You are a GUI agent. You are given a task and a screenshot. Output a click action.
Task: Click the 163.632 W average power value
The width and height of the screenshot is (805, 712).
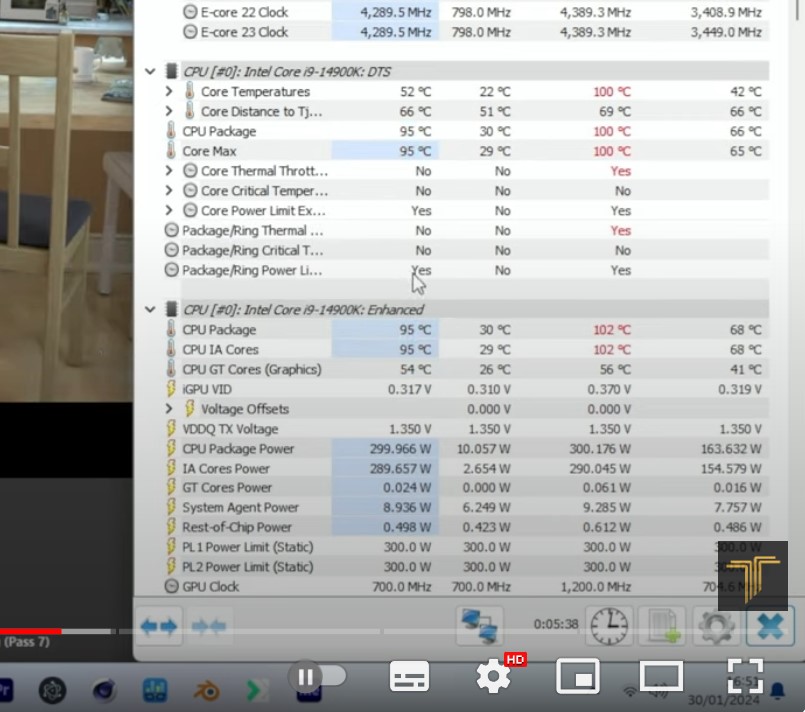point(731,449)
